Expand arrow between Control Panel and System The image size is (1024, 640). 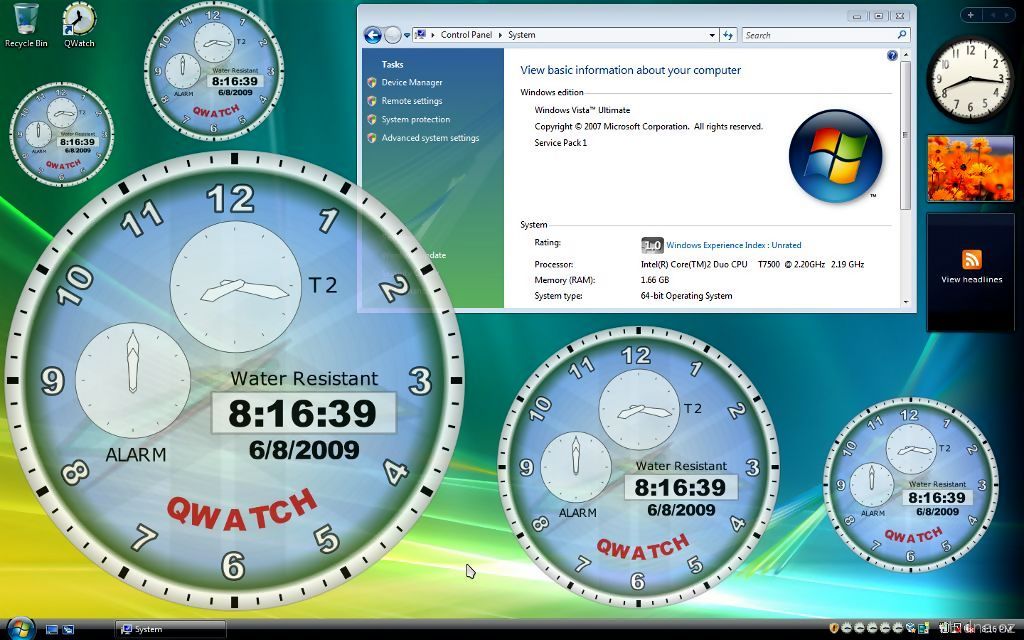[x=500, y=35]
